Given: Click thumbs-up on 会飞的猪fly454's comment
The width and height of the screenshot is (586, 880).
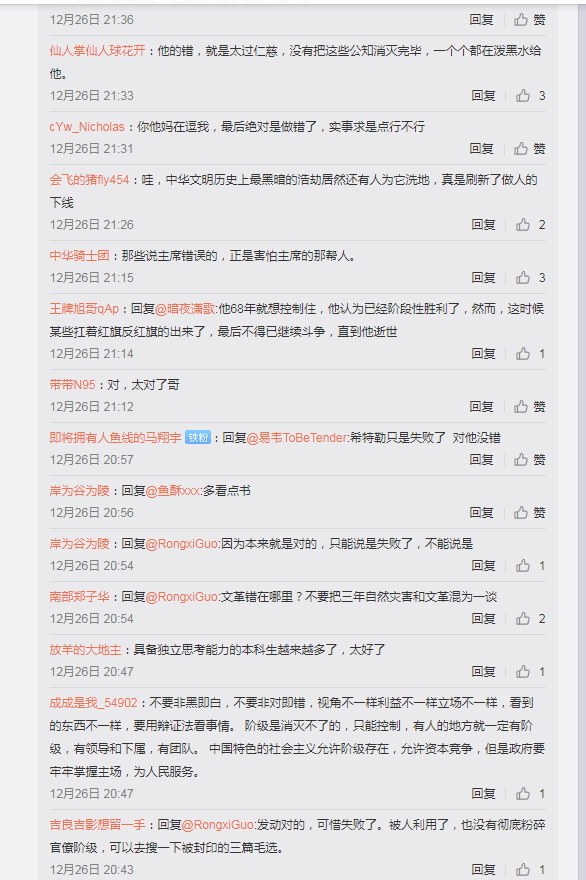Looking at the screenshot, I should (x=530, y=224).
